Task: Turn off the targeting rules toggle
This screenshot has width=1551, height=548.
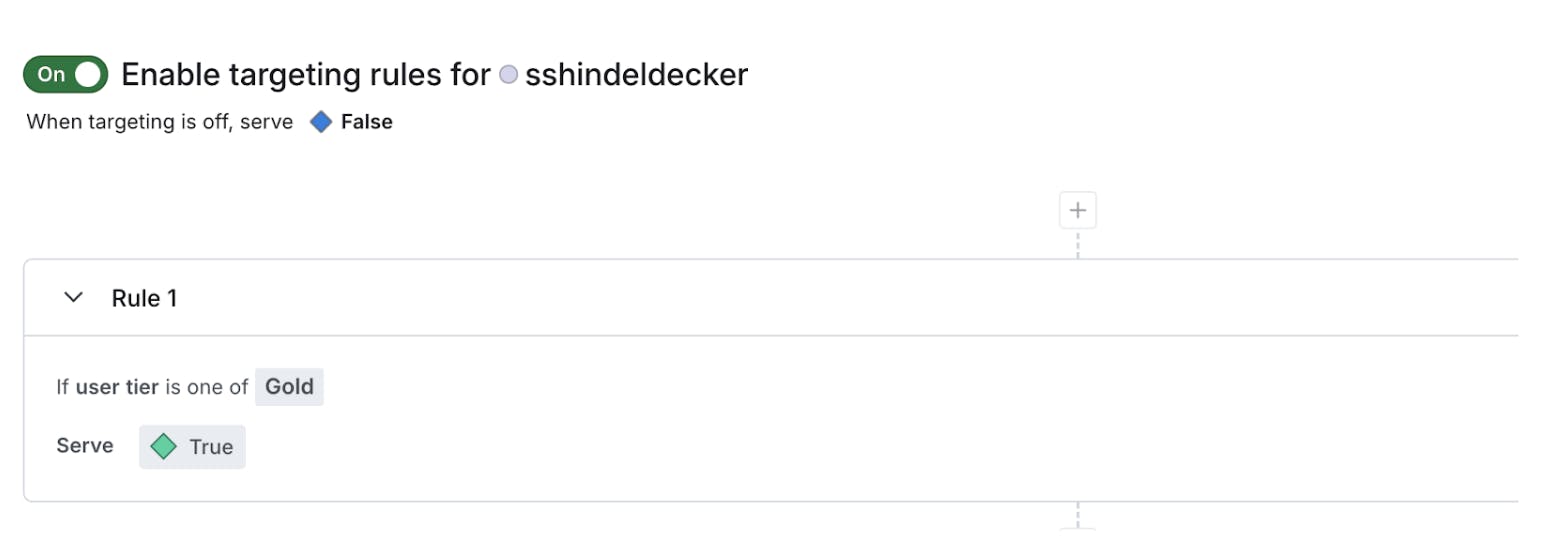Action: [x=65, y=74]
